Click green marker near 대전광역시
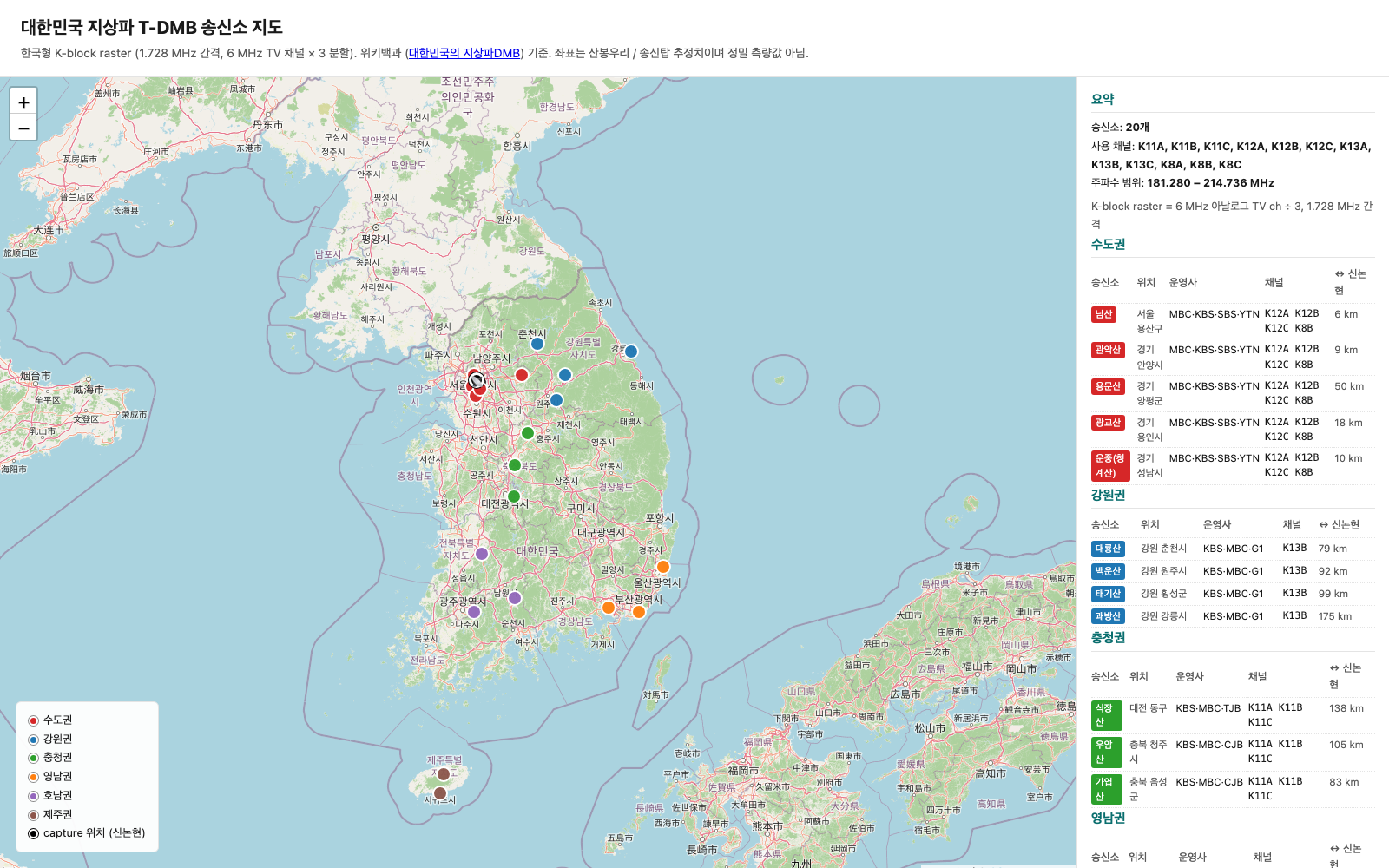The height and width of the screenshot is (868, 1389). tap(514, 496)
